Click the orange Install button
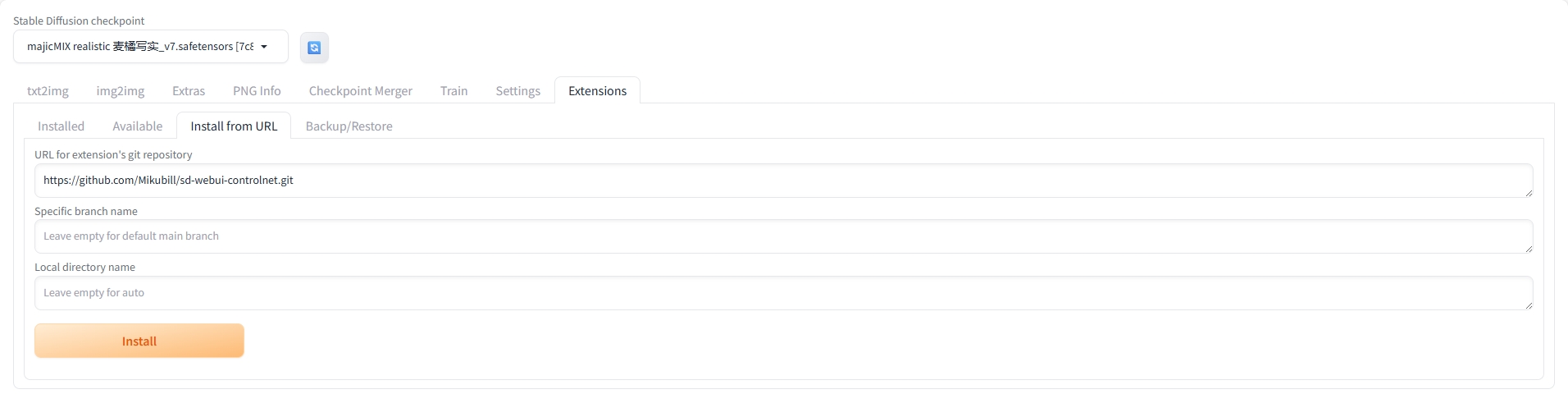1568x394 pixels. click(x=139, y=341)
